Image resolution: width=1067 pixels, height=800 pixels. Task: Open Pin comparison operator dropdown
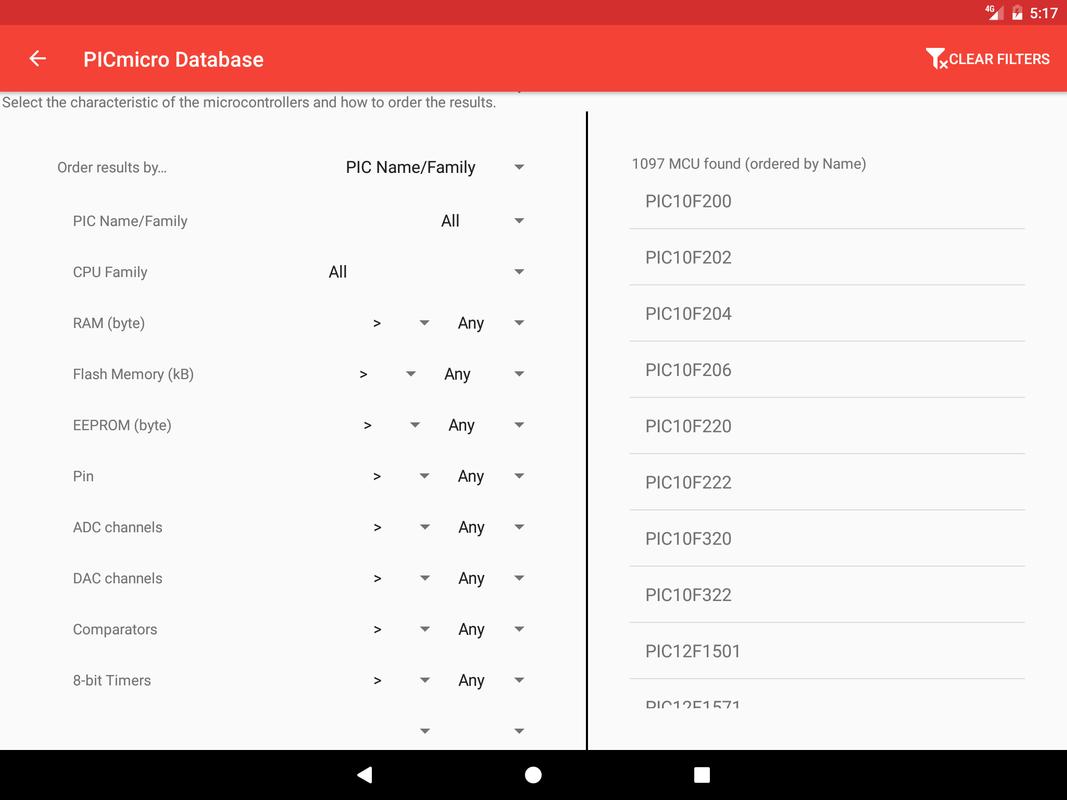400,476
